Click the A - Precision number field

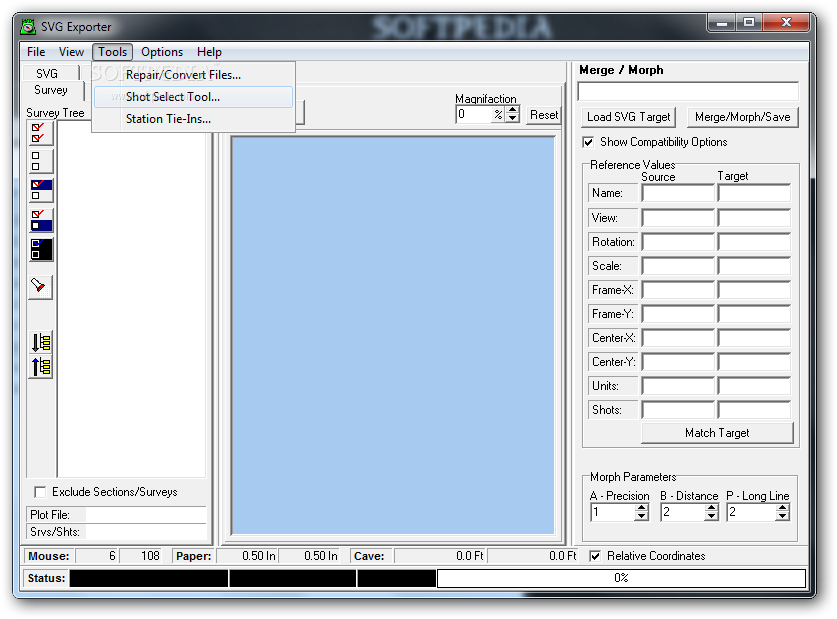point(613,512)
